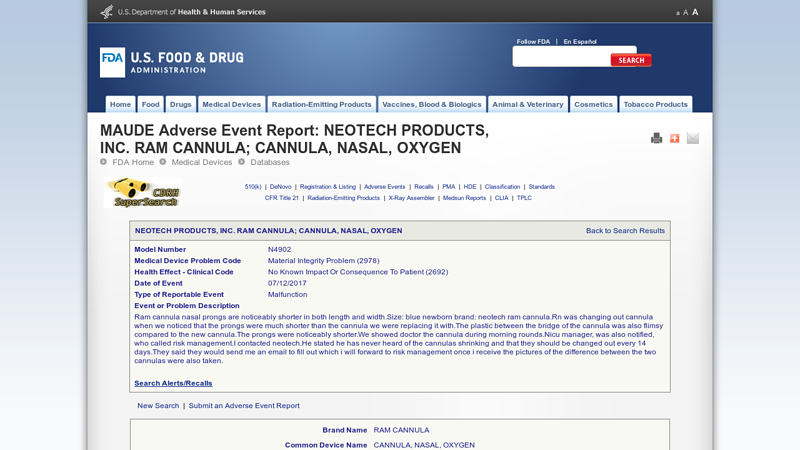
Task: Open the Standards link
Action: tap(541, 187)
